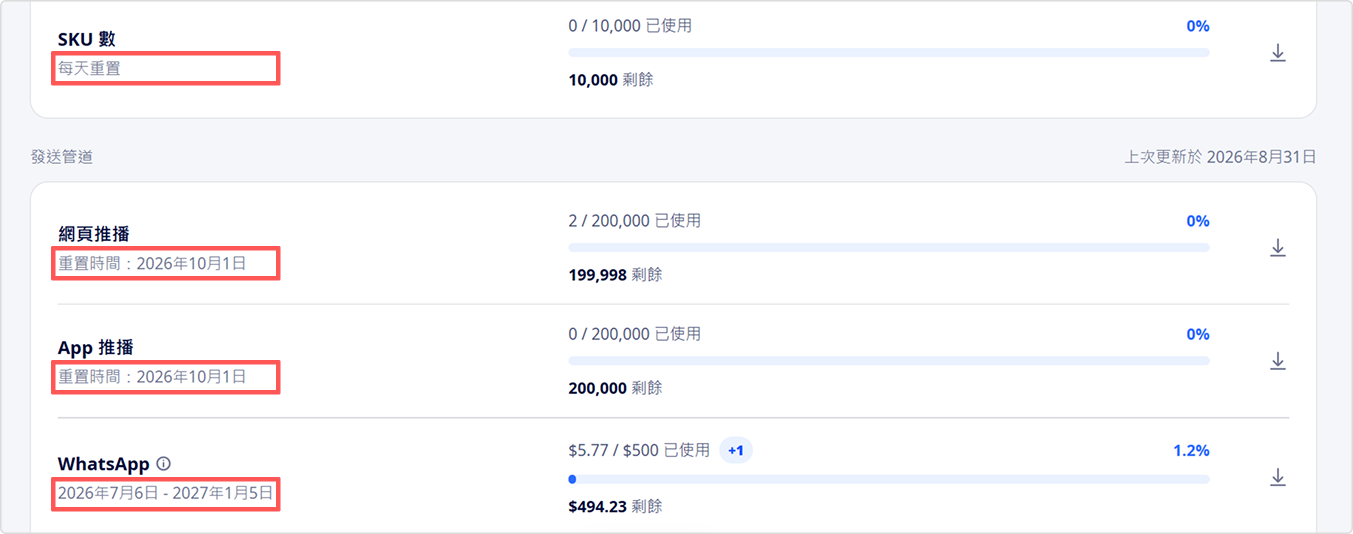Download the SKU 數 usage report
Screen dimensions: 1353x534
[x=1277, y=53]
